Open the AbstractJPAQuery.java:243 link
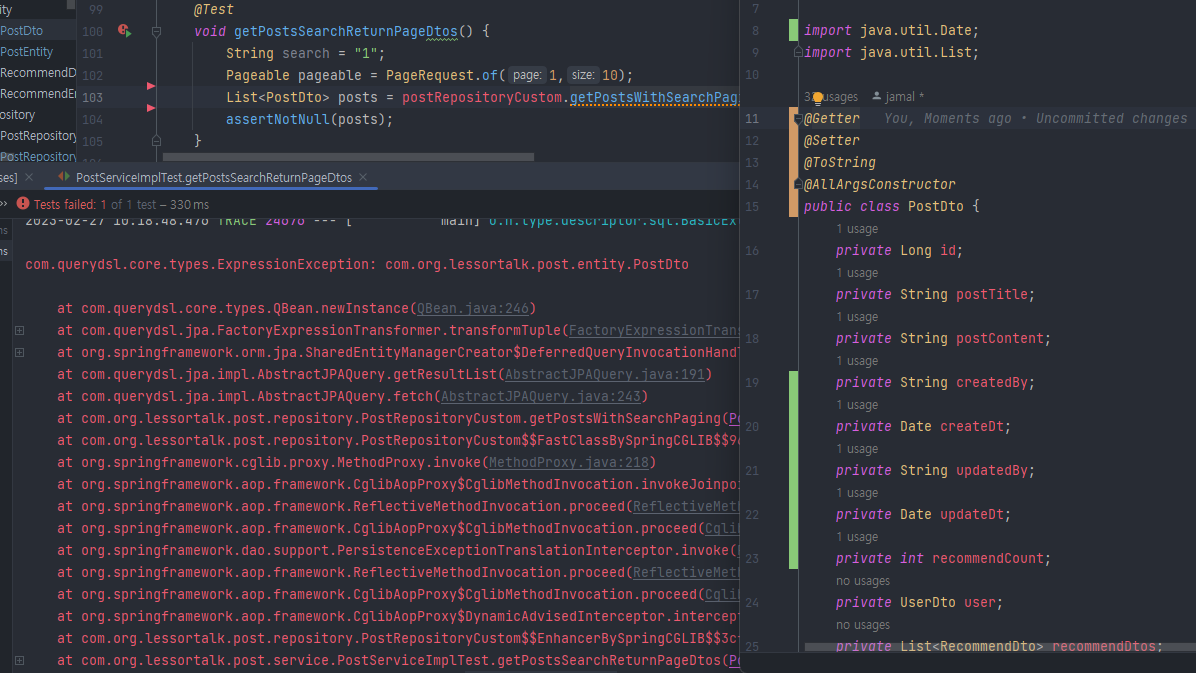The image size is (1196, 673). (541, 397)
